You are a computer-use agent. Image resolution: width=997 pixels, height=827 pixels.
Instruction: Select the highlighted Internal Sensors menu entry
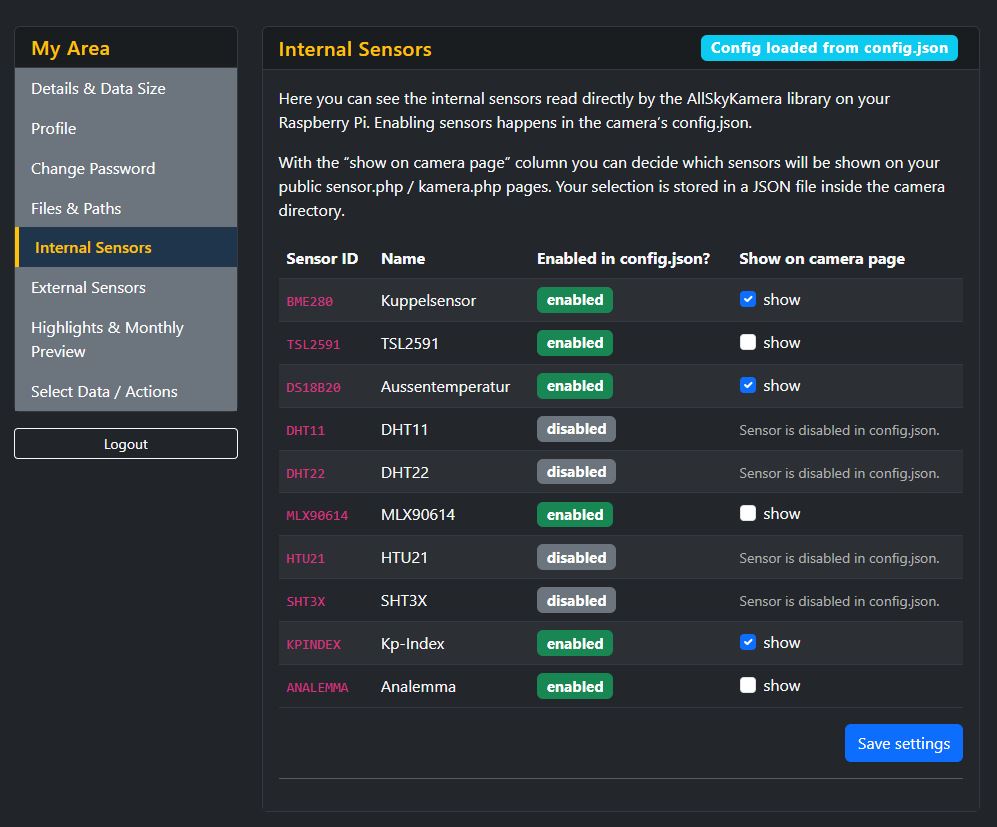coord(92,247)
